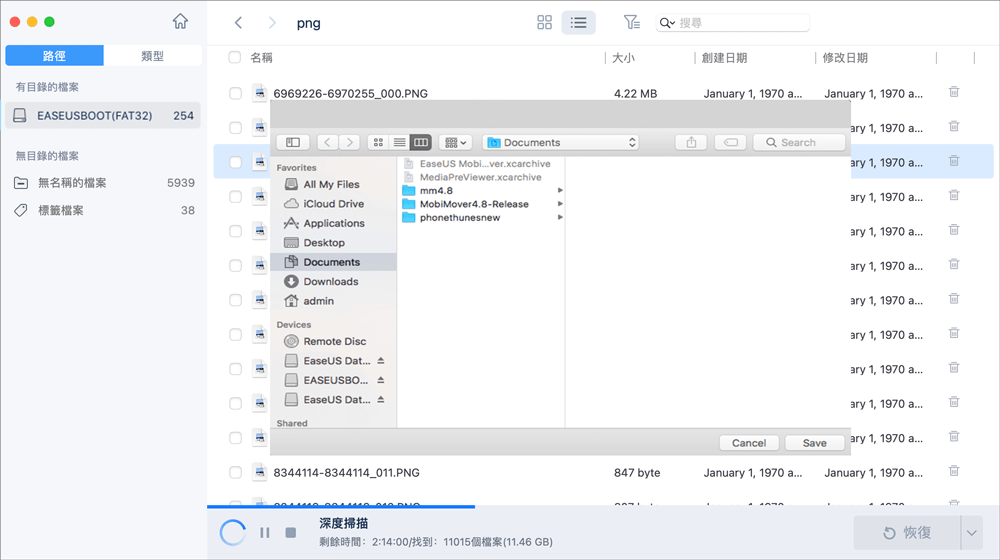Switch to grid thumbnail view
Viewport: 1000px width, 560px height.
point(545,22)
